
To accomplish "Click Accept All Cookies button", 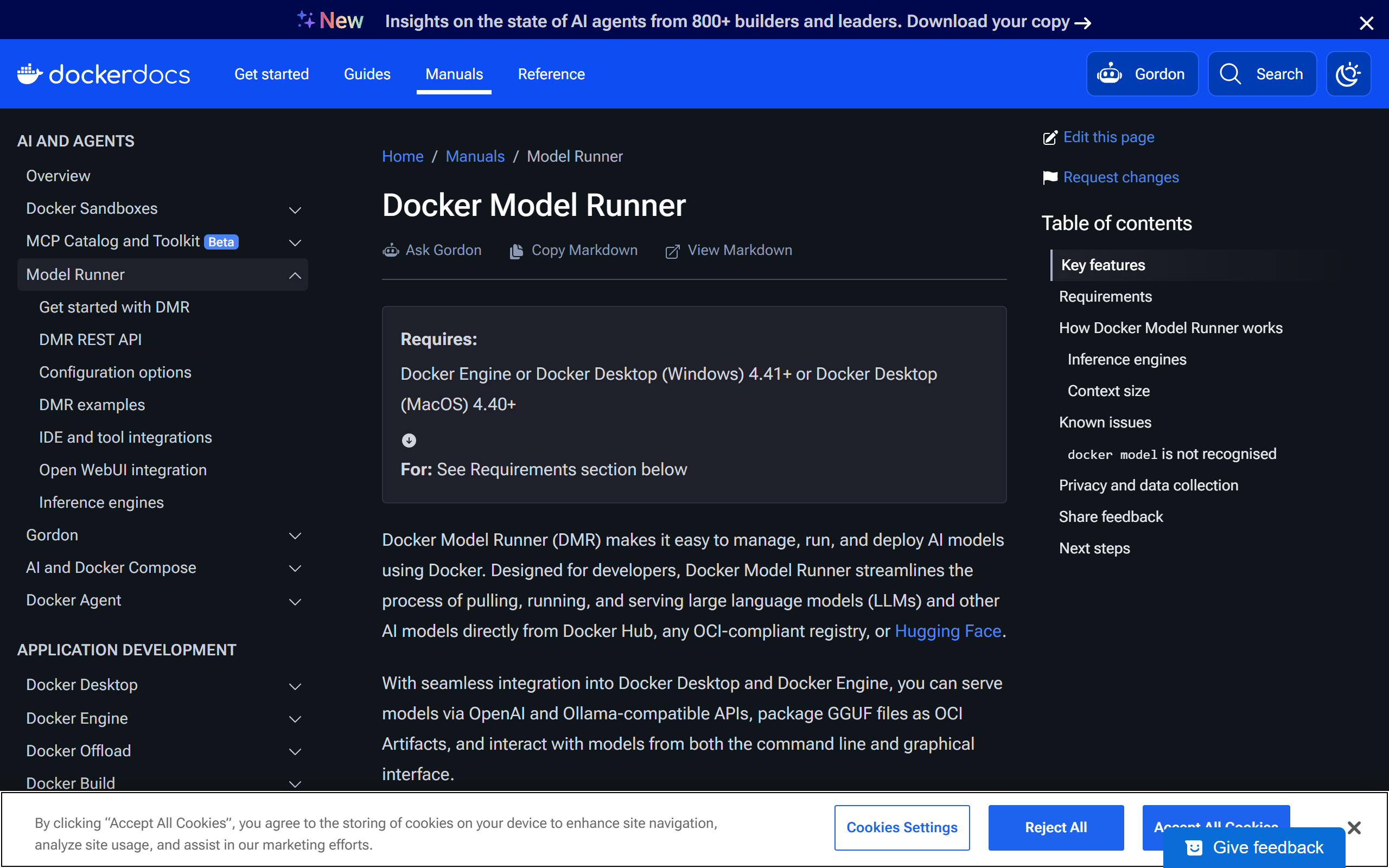I will tap(1216, 816).
